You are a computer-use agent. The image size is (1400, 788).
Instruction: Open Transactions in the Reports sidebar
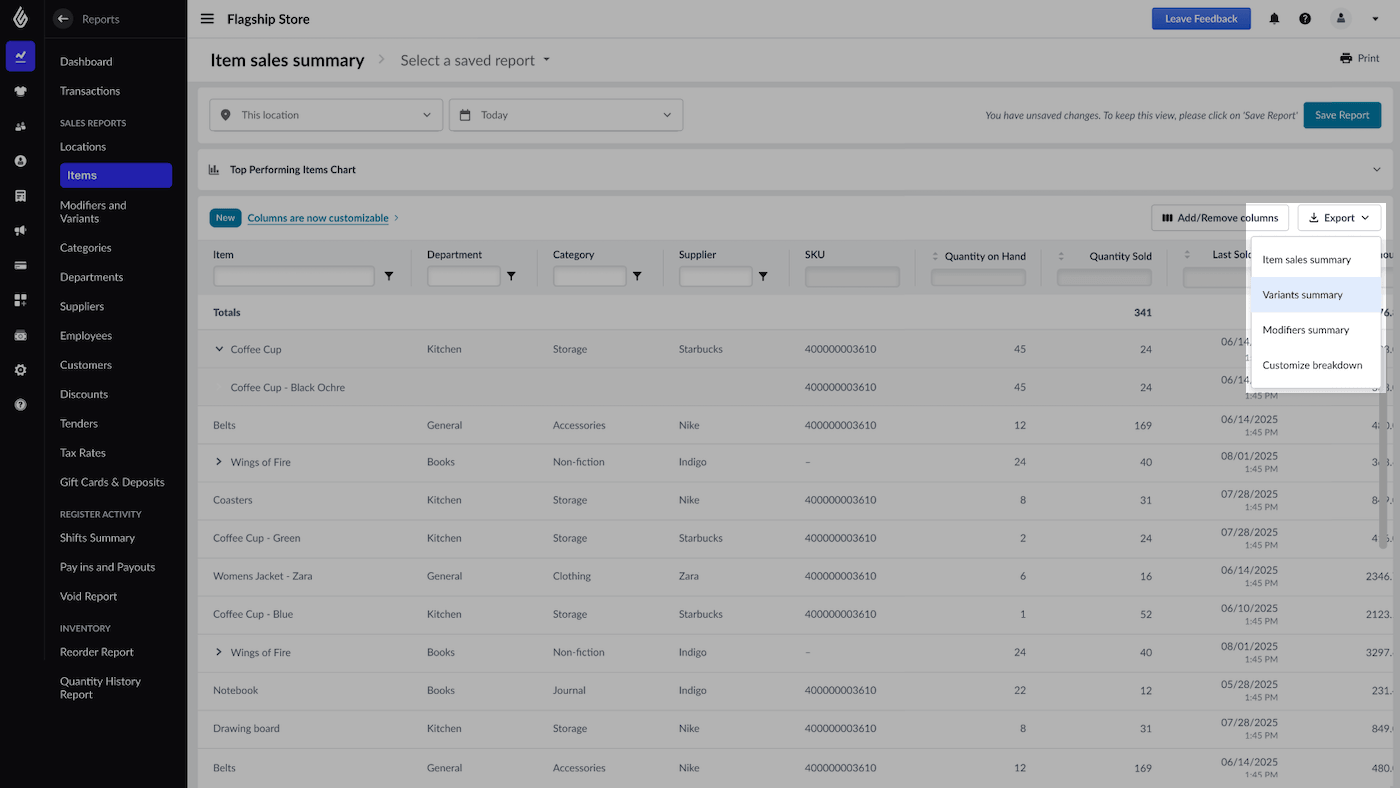coord(90,91)
